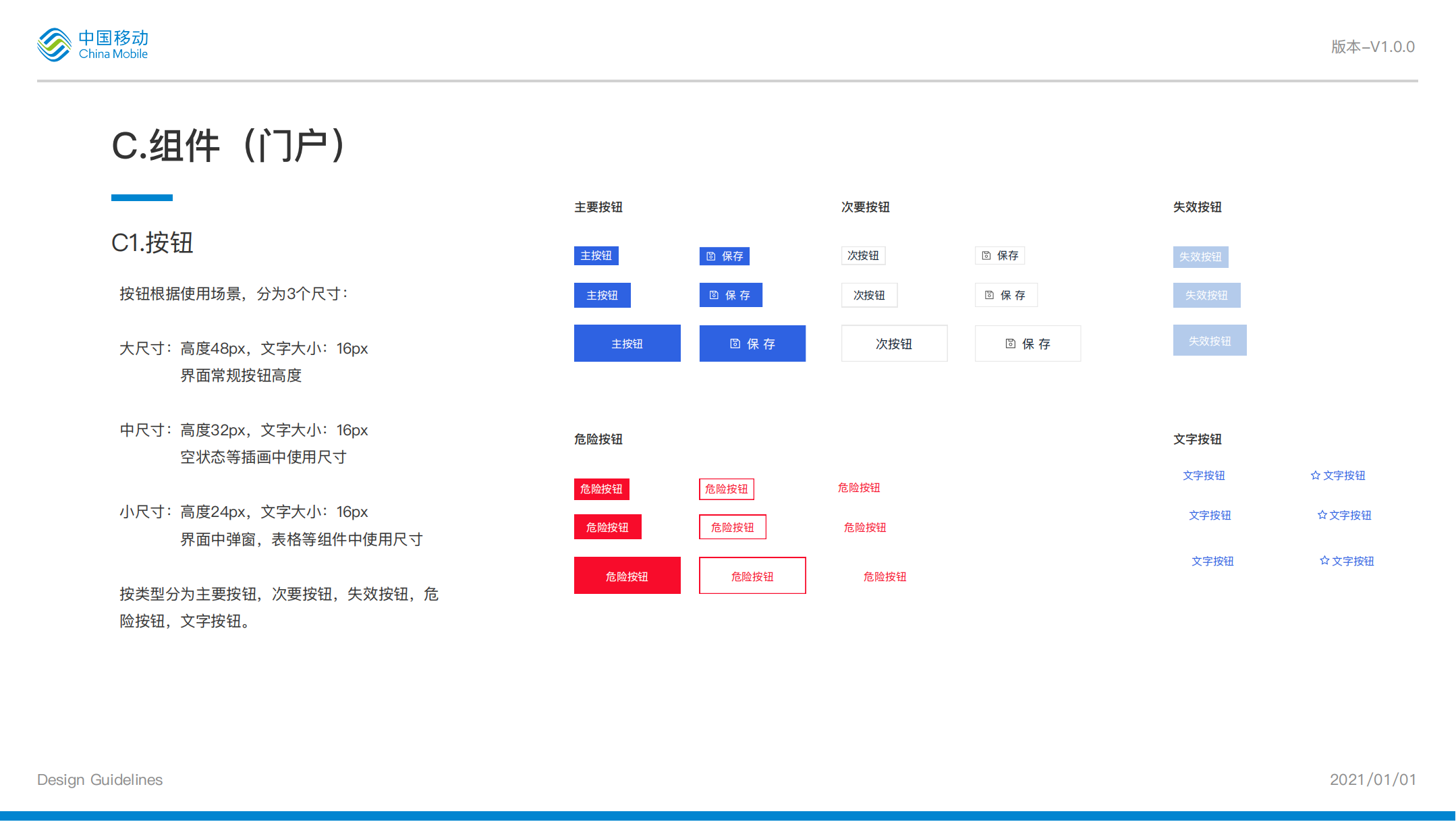Screen dimensions: 1456x822
Task: Click save icon in small white 保存 button
Action: 986,256
